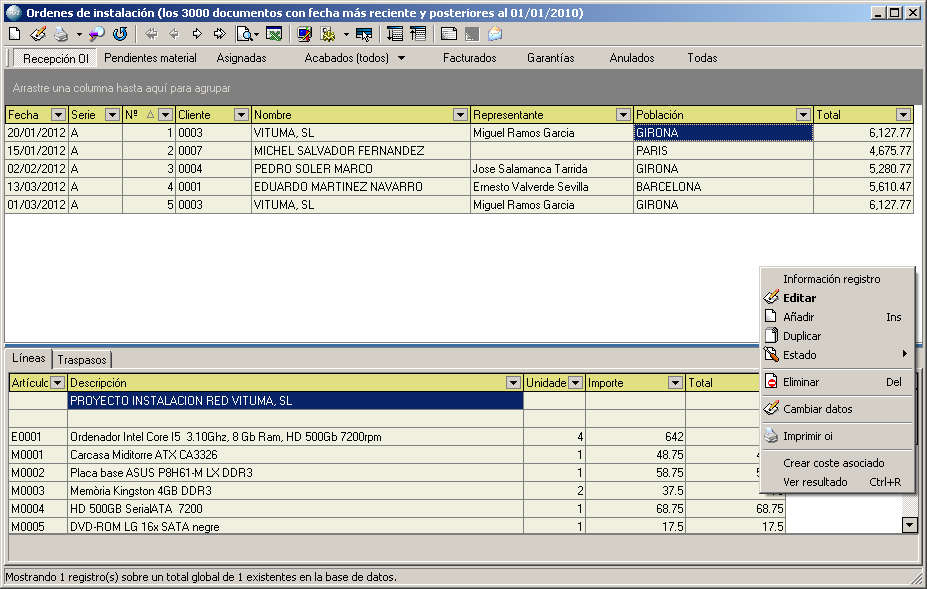Expand the Estado submenu
Screen dimensions: 927x589
[x=837, y=355]
